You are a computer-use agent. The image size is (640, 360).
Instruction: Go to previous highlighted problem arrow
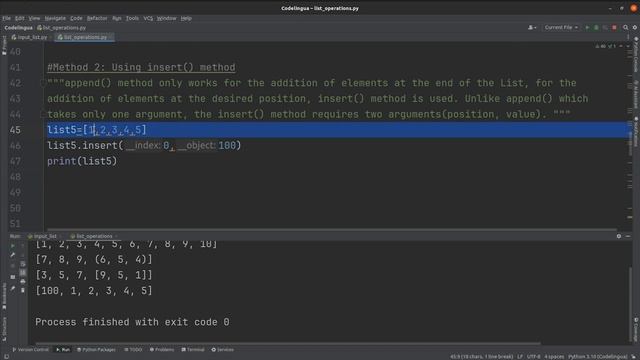coord(621,46)
